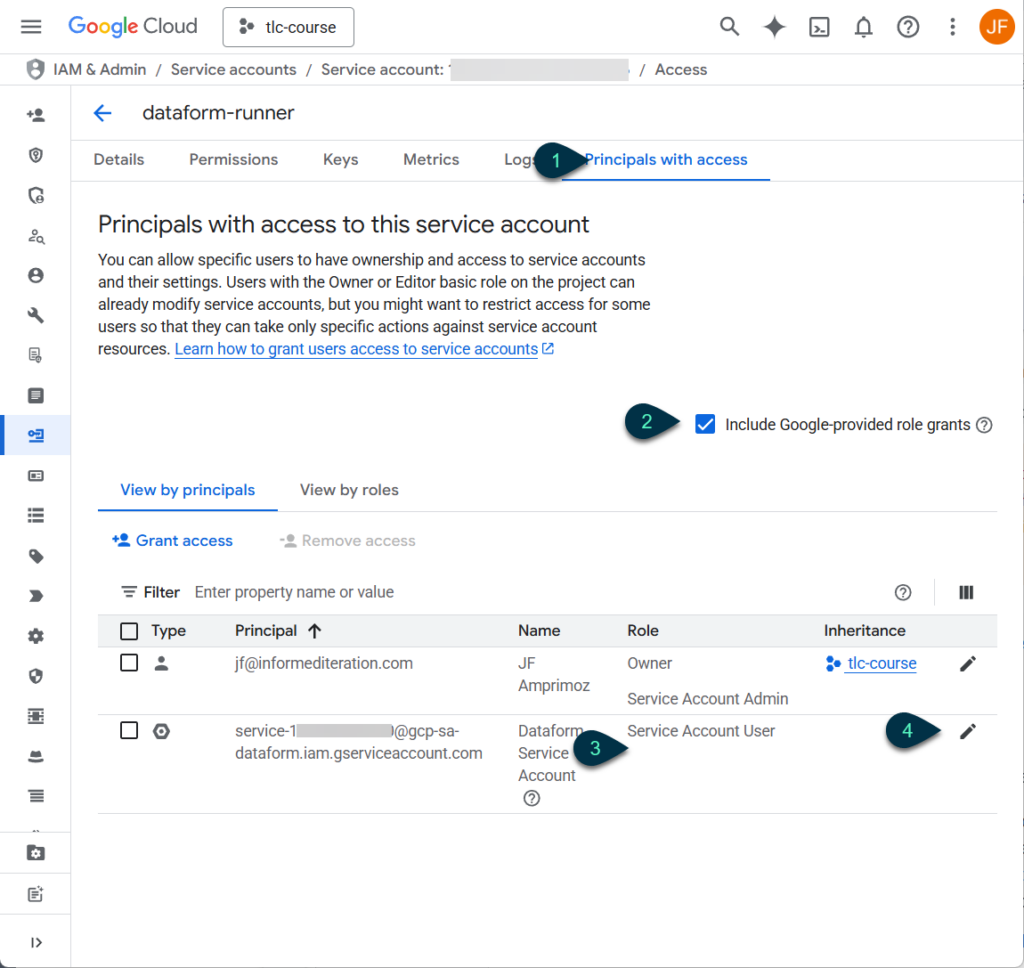Open the Gemini assistant
This screenshot has height=968, width=1024.
(774, 27)
